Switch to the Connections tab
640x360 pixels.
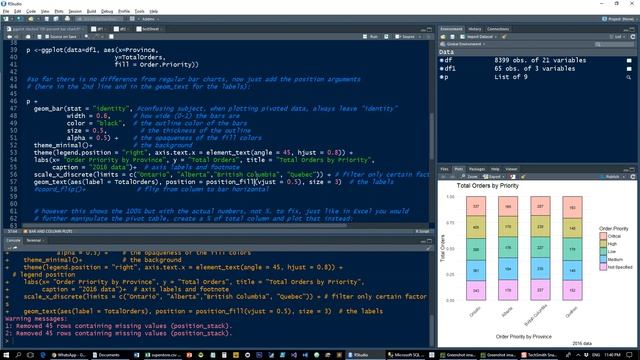498,29
